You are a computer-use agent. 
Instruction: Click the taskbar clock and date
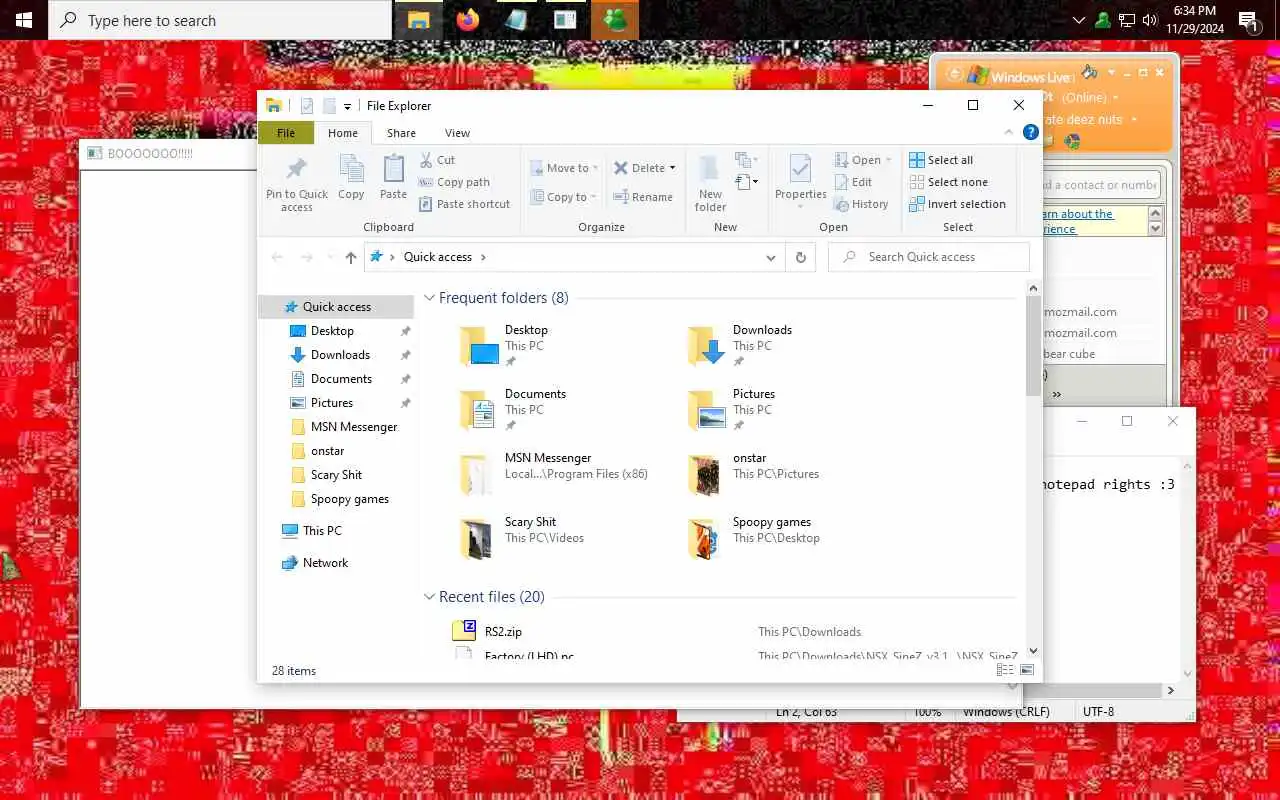1194,20
